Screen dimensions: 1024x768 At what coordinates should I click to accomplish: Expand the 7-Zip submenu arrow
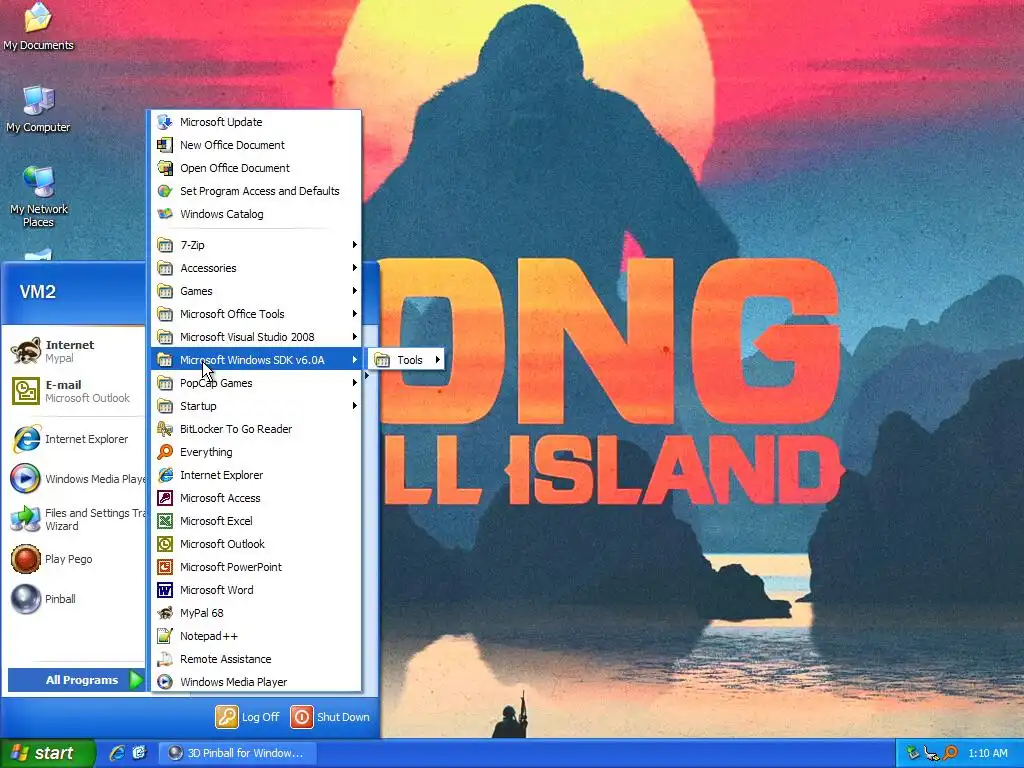(354, 245)
